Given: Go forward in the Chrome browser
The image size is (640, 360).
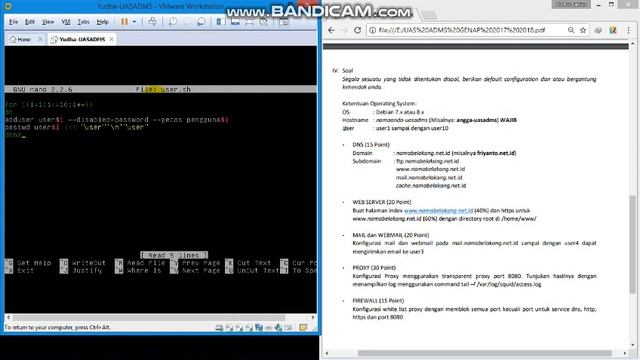Looking at the screenshot, I should coord(344,30).
